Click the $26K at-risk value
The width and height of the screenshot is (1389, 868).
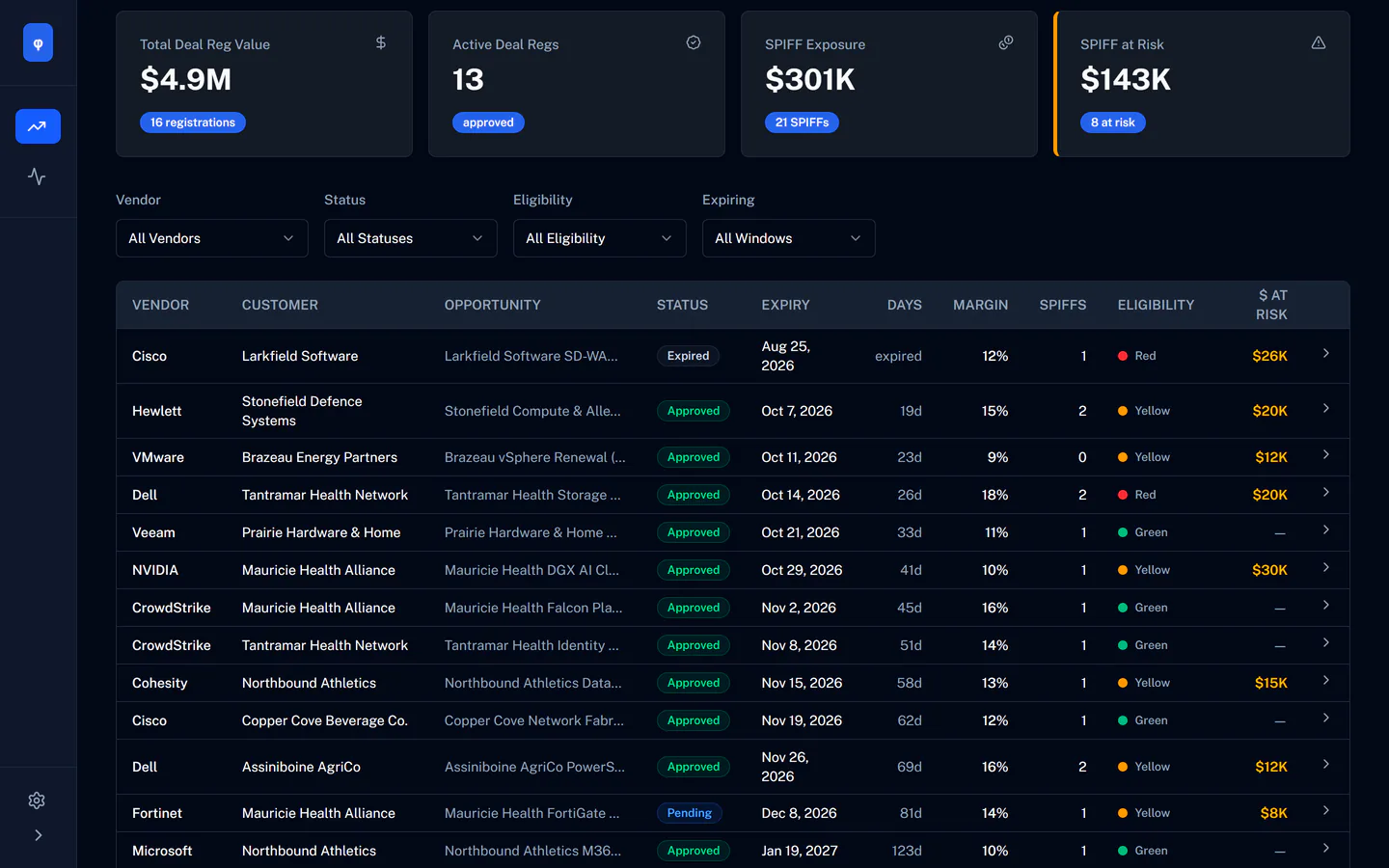tap(1270, 356)
